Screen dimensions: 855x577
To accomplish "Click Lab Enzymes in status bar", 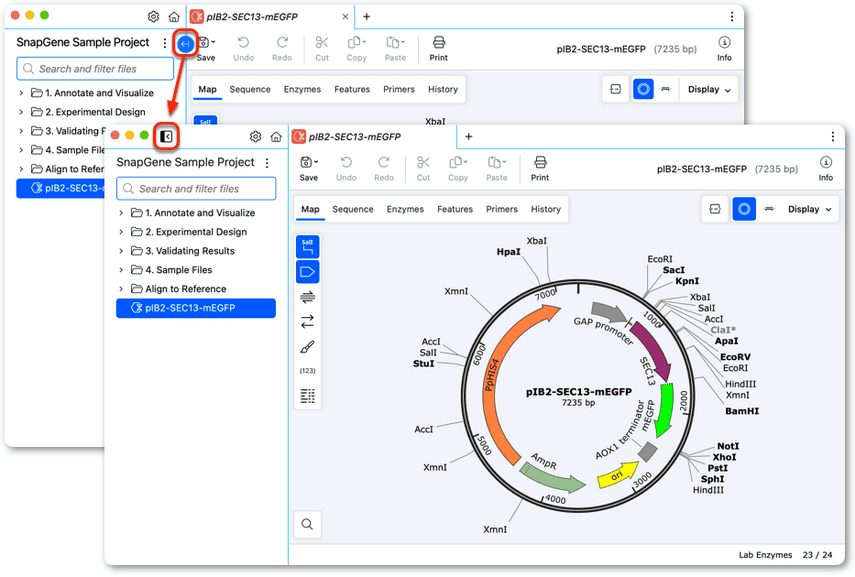I will [765, 555].
